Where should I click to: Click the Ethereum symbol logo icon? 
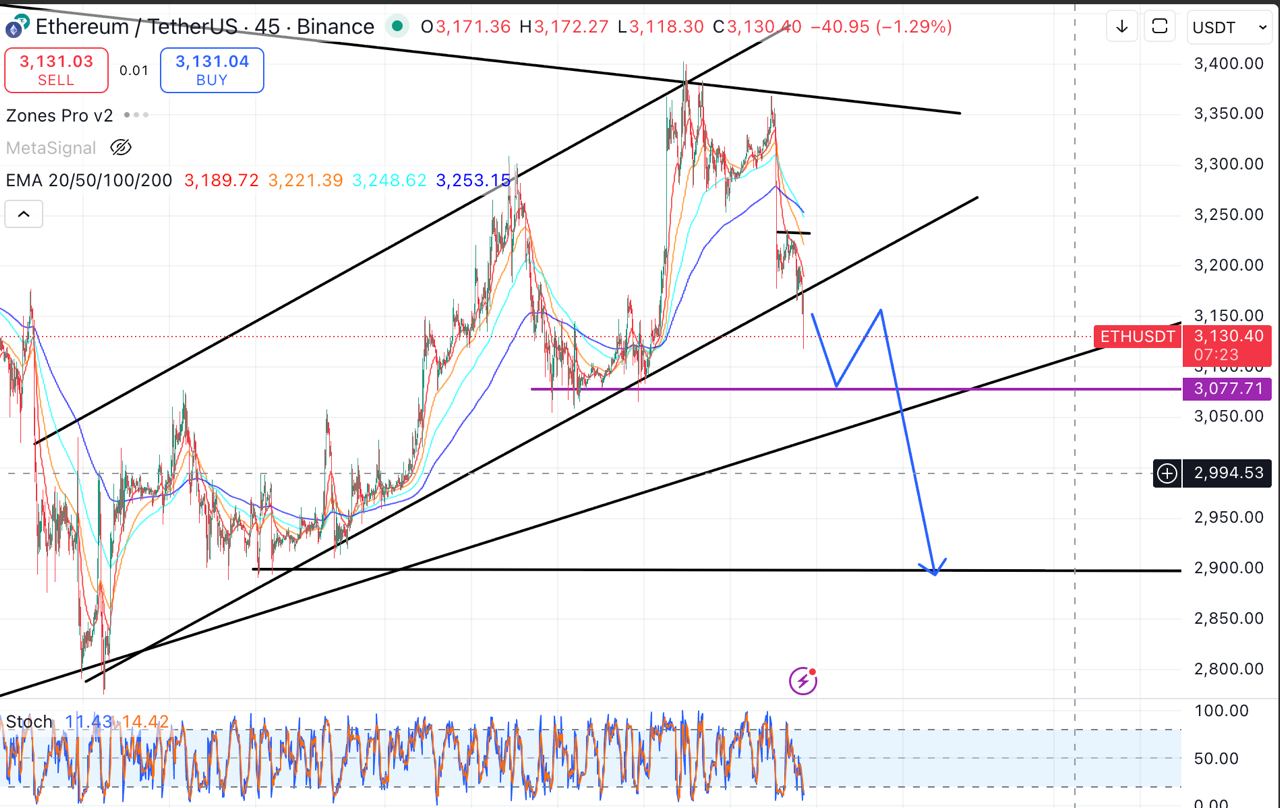(16, 27)
